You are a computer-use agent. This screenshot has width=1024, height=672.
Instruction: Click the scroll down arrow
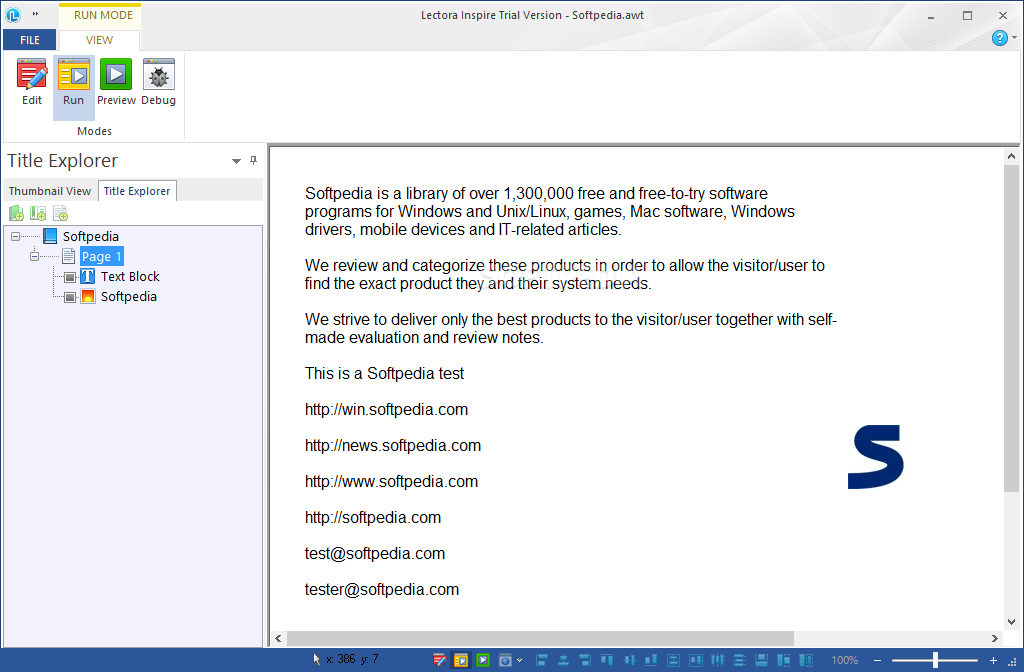pyautogui.click(x=1011, y=622)
